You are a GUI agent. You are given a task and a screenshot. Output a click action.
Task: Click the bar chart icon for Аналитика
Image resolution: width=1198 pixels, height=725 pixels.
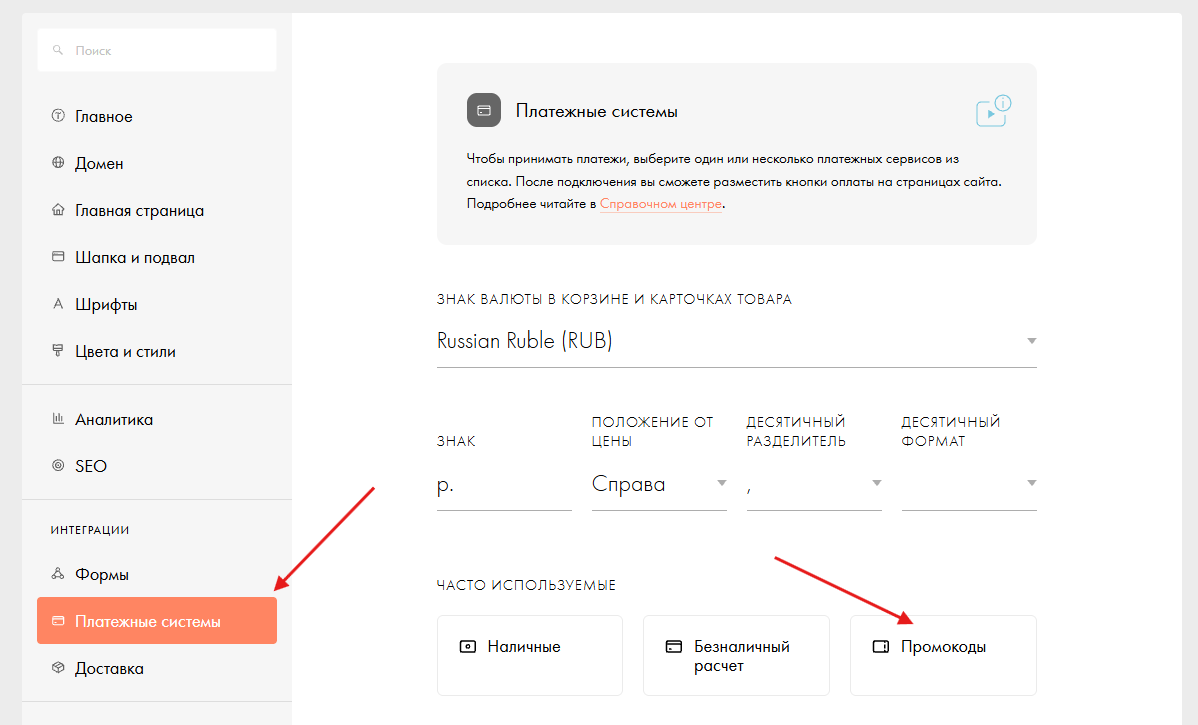[58, 418]
